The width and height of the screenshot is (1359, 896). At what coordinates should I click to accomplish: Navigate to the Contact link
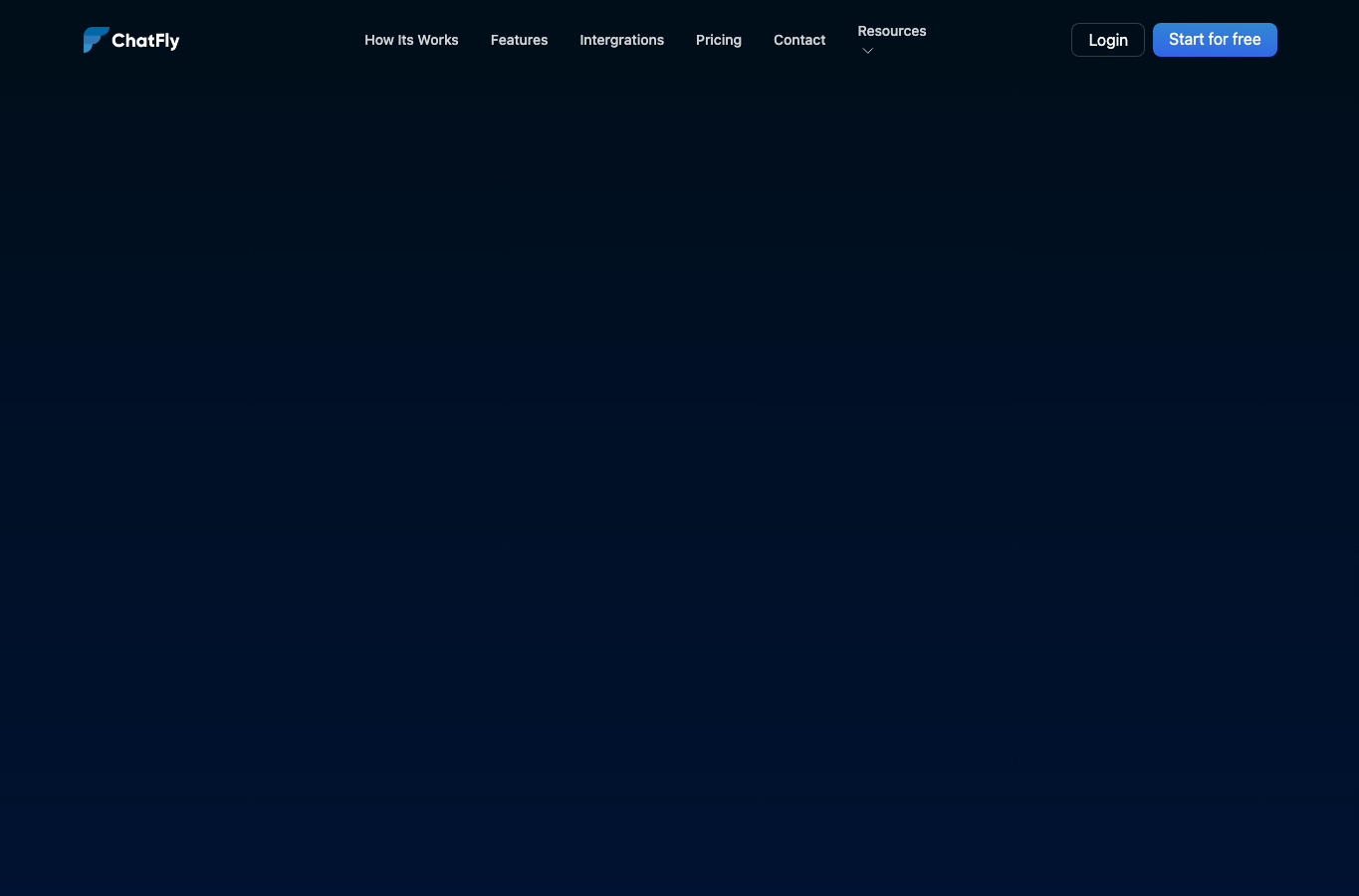(799, 40)
